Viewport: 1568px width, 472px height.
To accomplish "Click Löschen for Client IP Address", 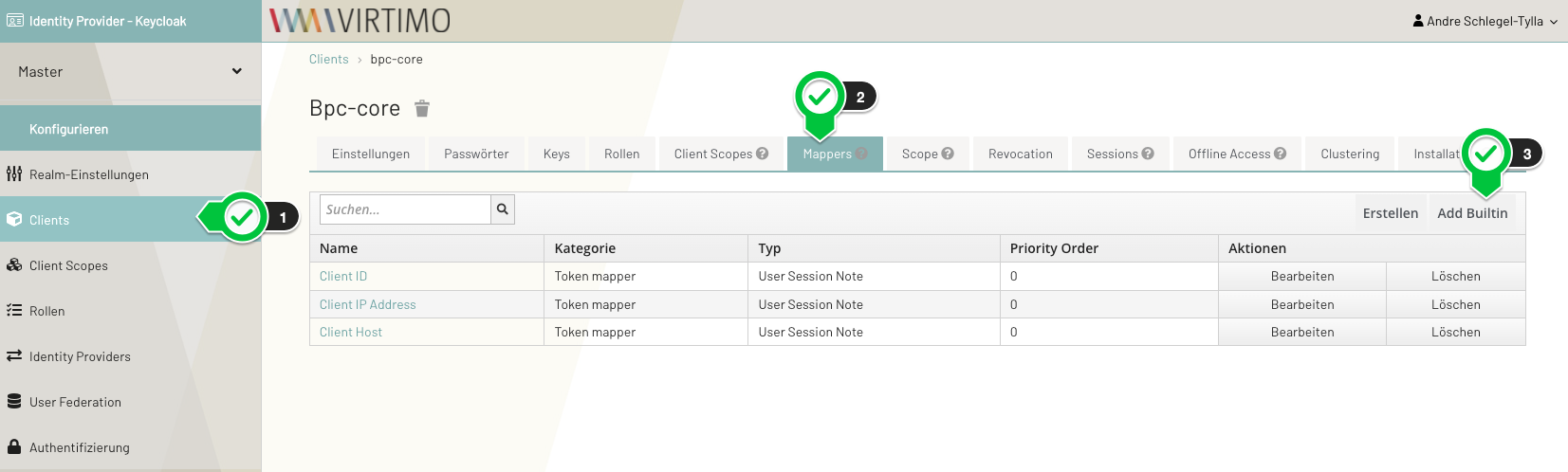I will point(1456,304).
